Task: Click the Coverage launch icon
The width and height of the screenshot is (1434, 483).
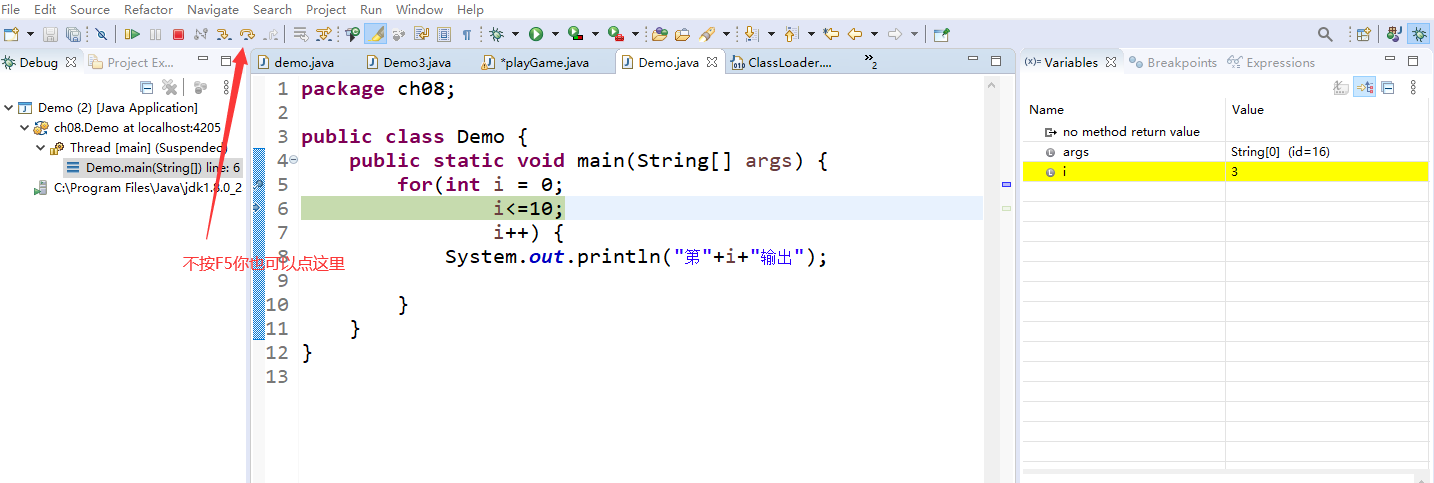Action: pyautogui.click(x=575, y=34)
